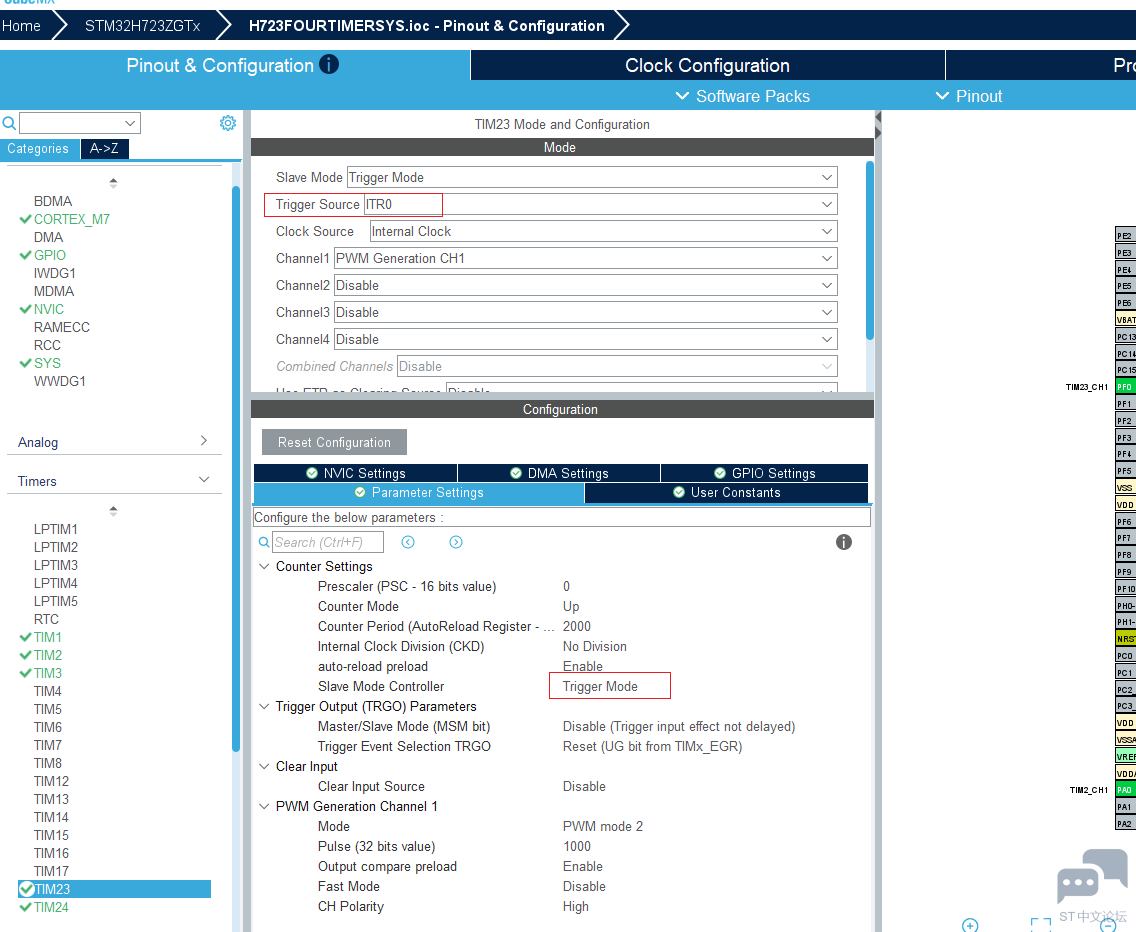1136x932 pixels.
Task: Collapse PWM Generation Channel 1 section
Action: pos(264,806)
